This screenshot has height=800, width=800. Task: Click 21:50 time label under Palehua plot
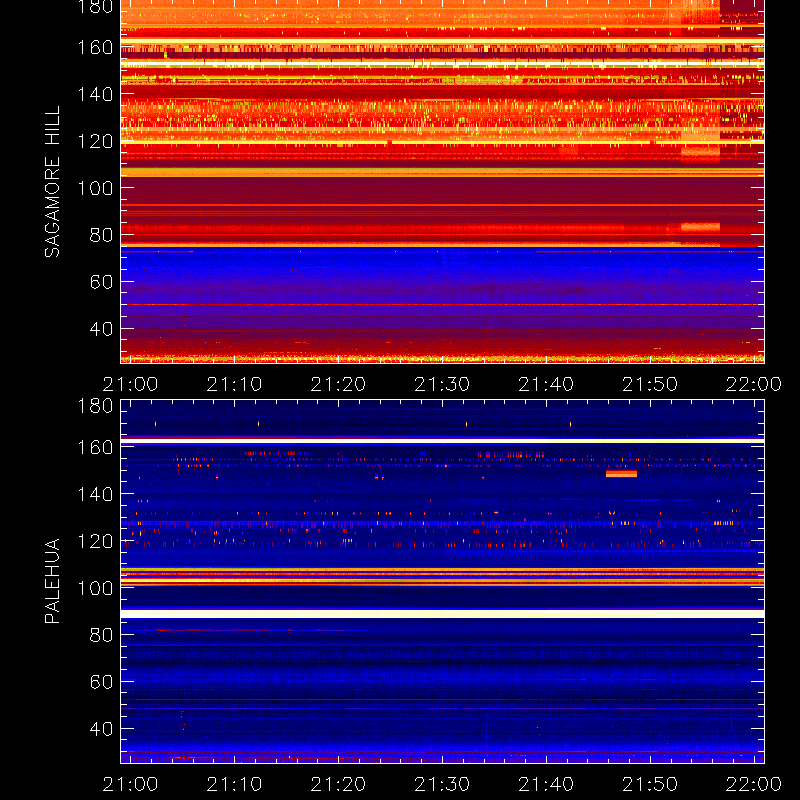pos(650,784)
